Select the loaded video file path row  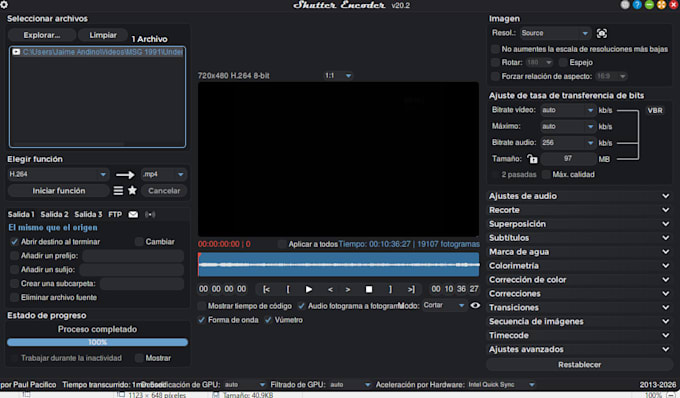click(98, 52)
